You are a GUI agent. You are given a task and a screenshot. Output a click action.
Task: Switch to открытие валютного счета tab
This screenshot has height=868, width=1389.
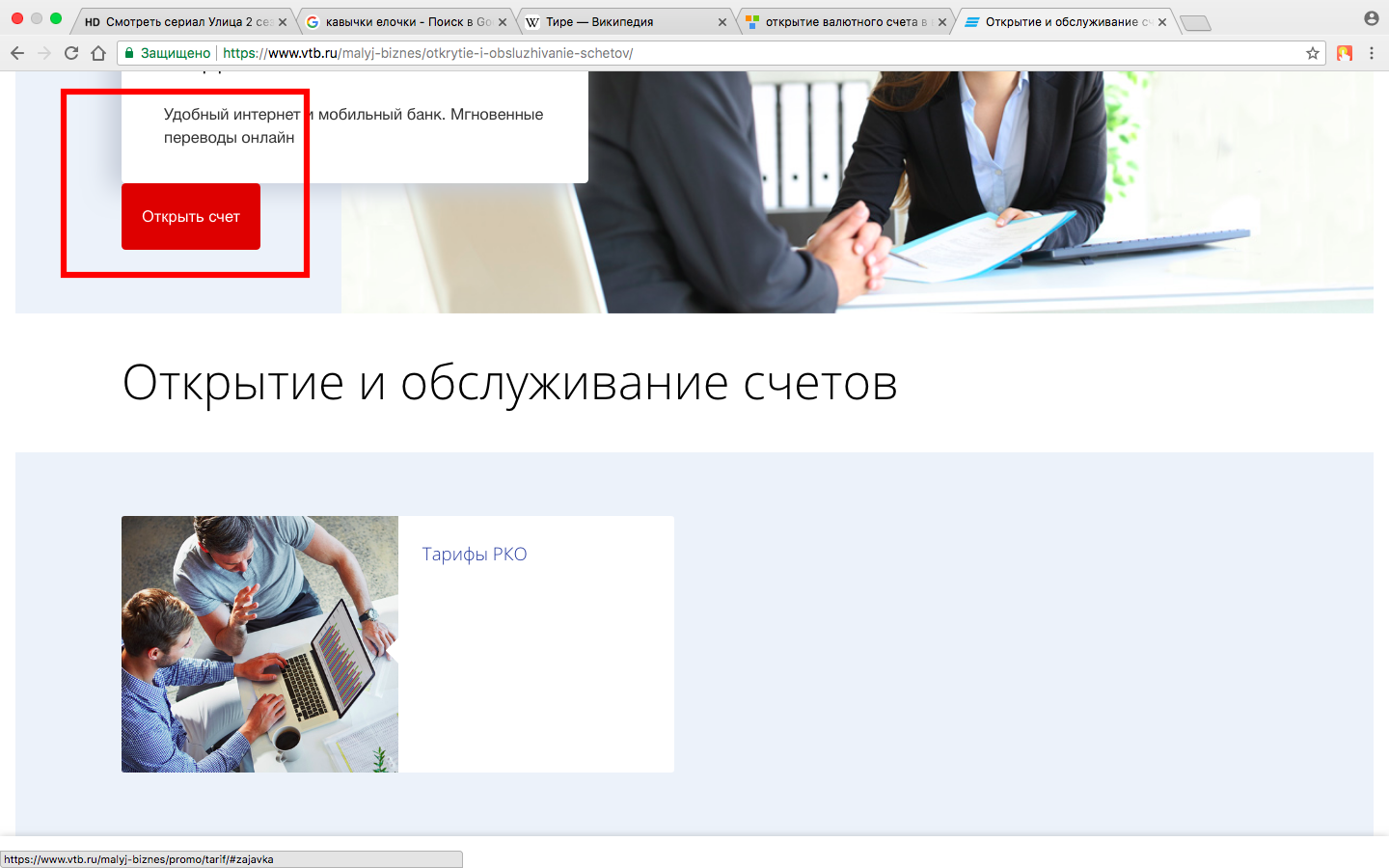(839, 21)
